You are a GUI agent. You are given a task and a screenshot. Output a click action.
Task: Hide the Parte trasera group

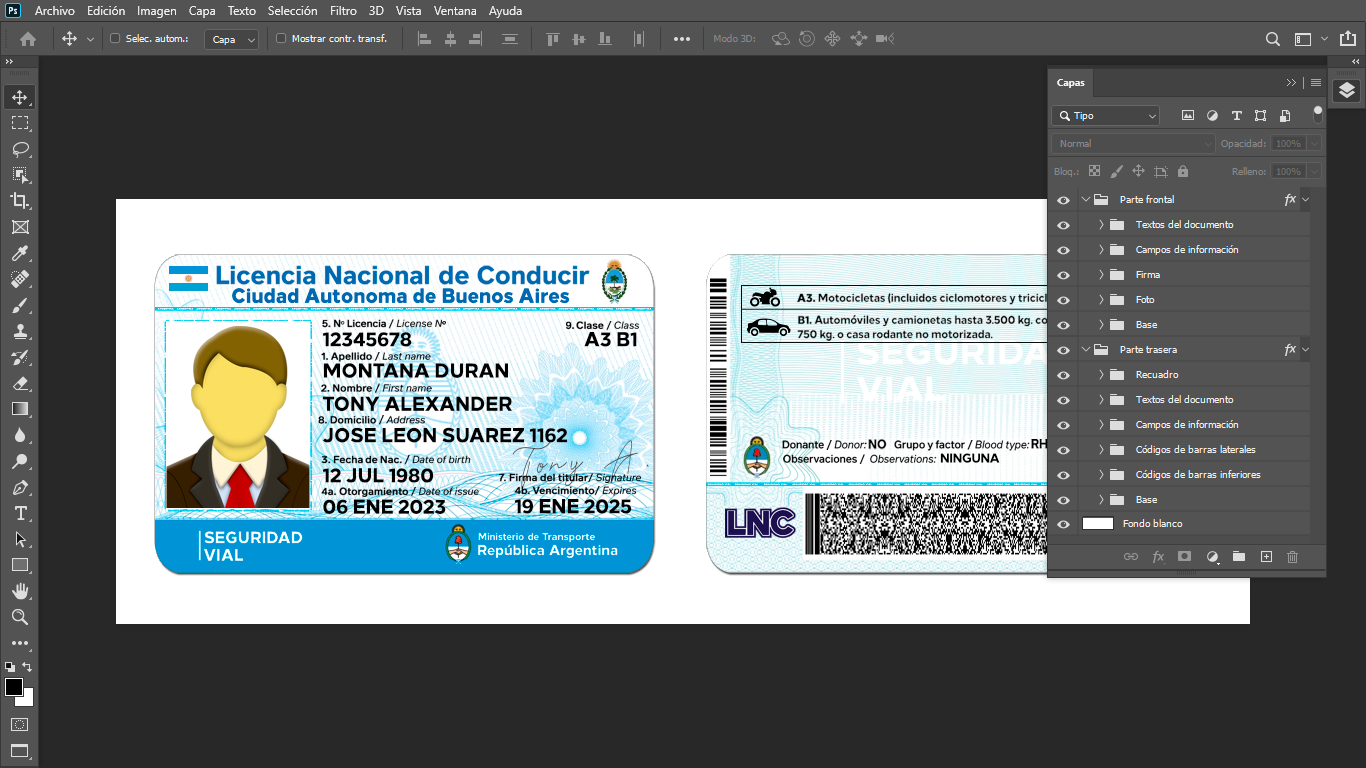click(x=1063, y=350)
